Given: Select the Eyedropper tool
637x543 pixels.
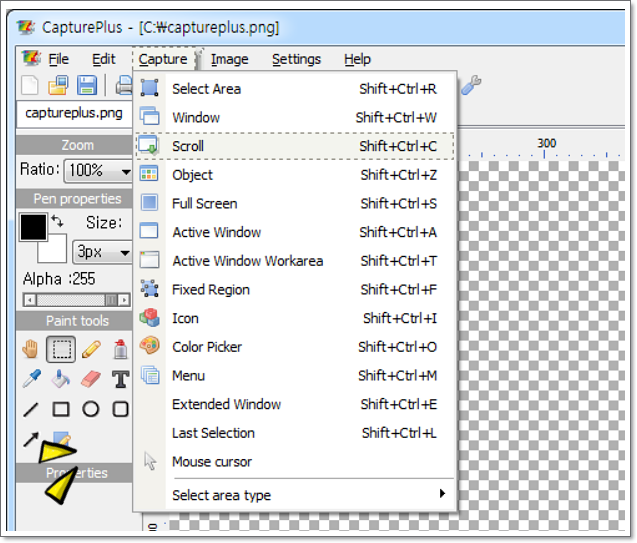Looking at the screenshot, I should [x=32, y=378].
